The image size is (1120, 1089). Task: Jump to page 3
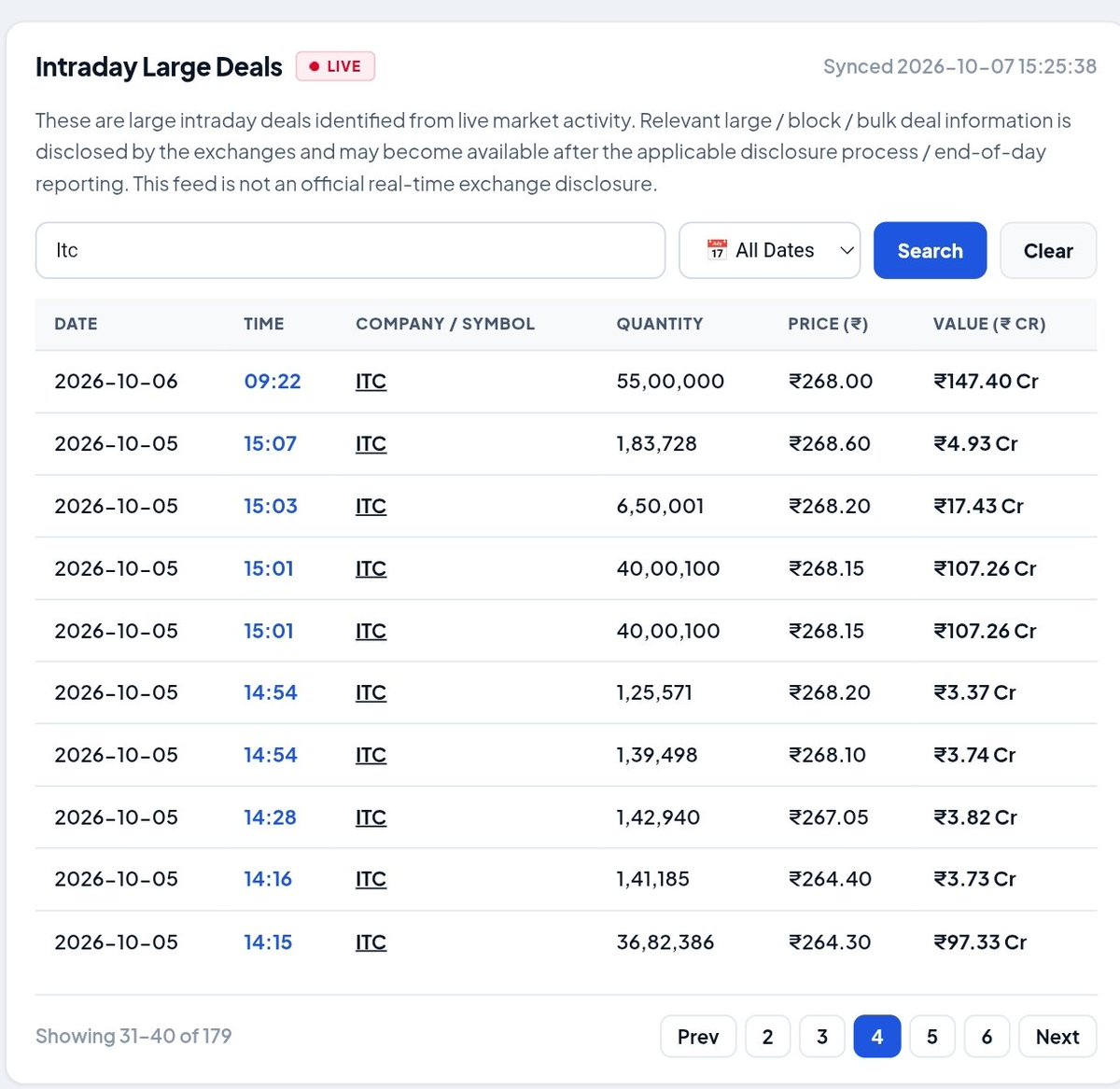[x=822, y=1037]
